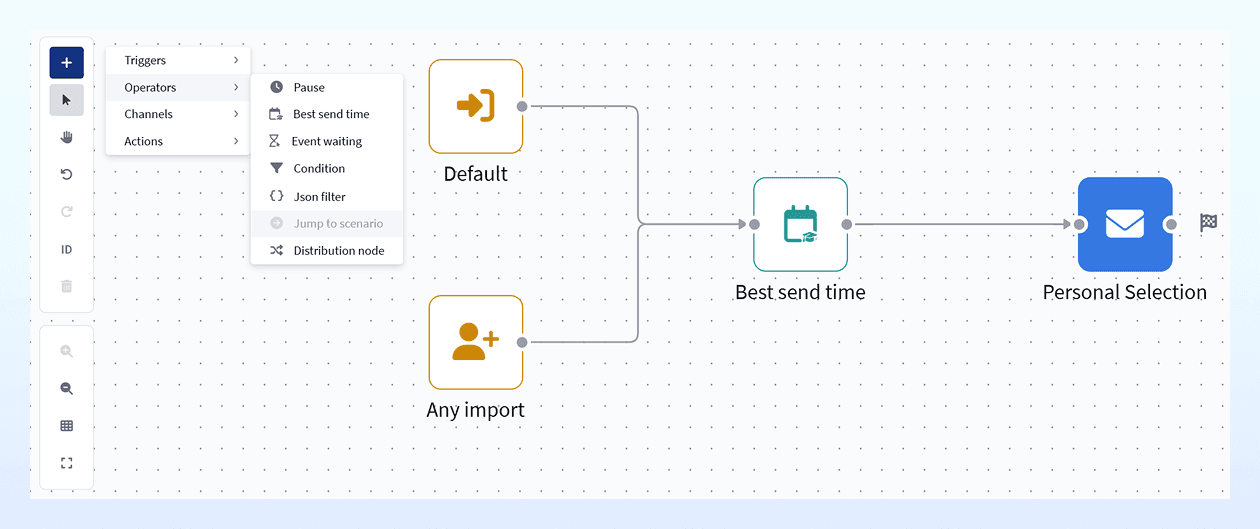This screenshot has height=529, width=1260.
Task: Click the "Personal Selection" node label
Action: 1125,292
